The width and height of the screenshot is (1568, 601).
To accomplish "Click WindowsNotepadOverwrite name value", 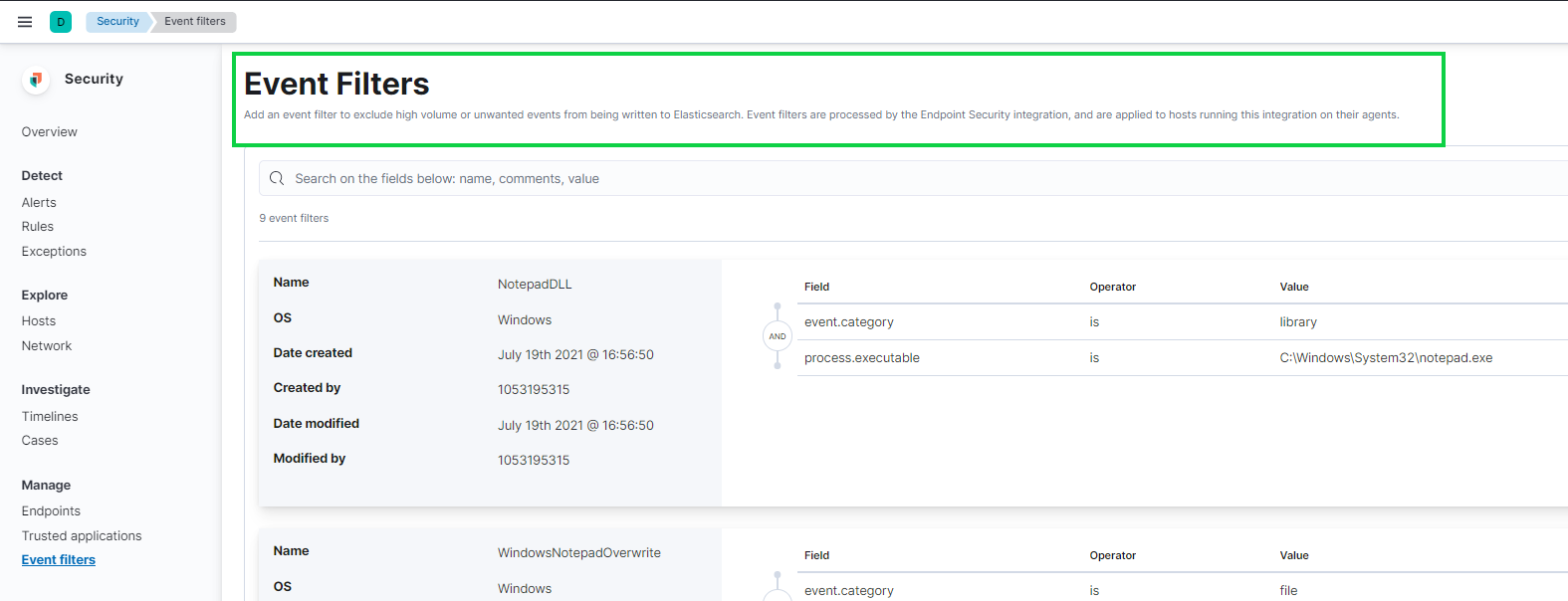I will click(579, 552).
